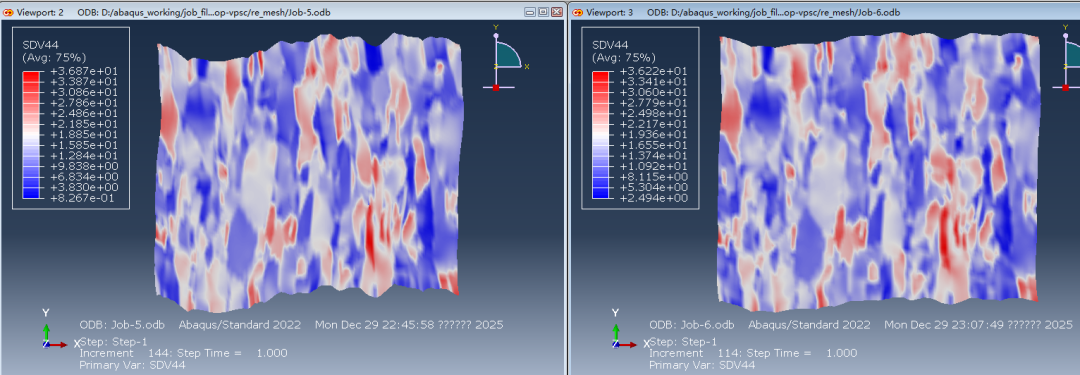Minimize Viewport 2 window
The width and height of the screenshot is (1080, 375).
pyautogui.click(x=529, y=12)
